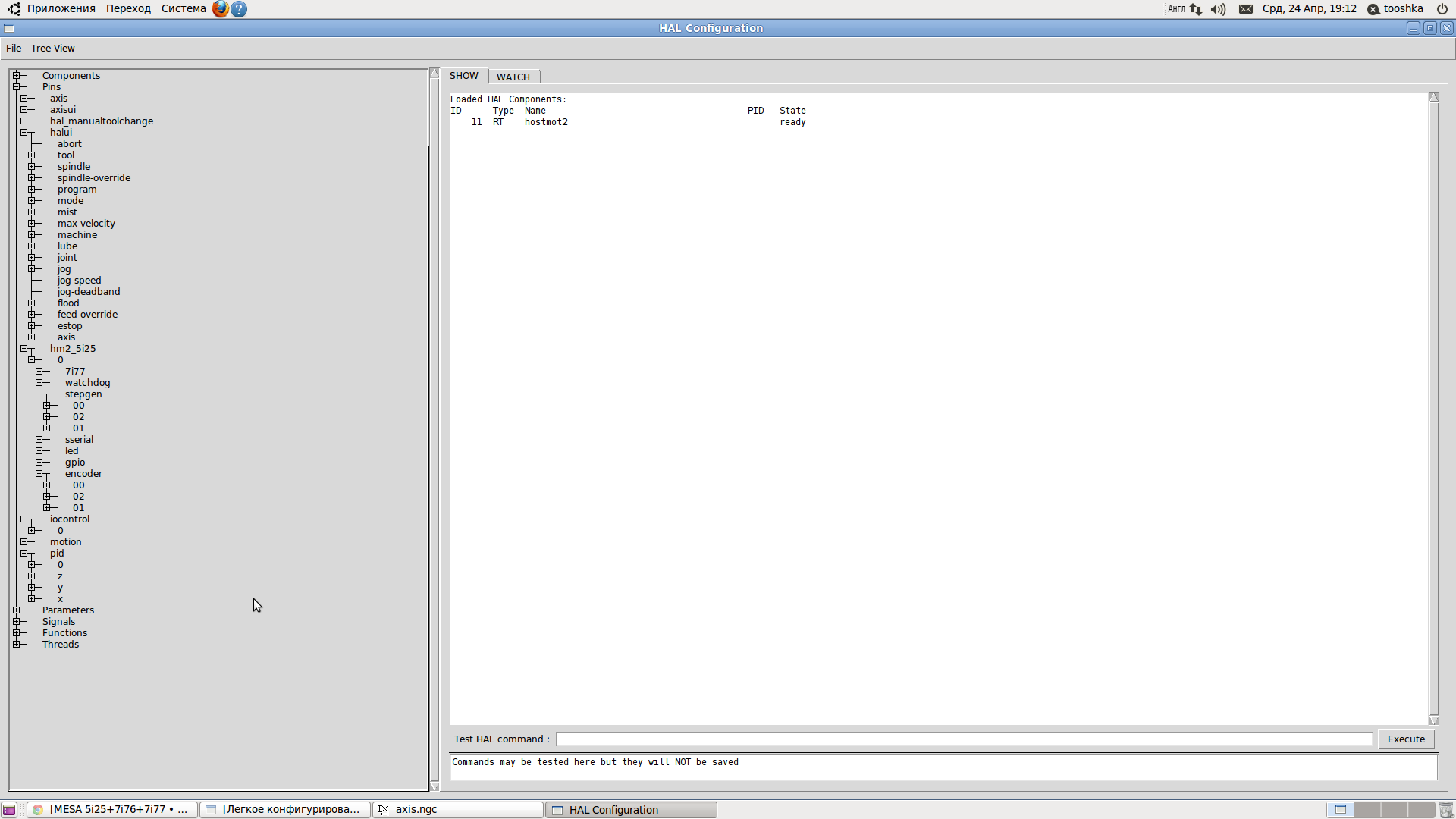Click show desktop icon in bottom panel
The image size is (1456, 819).
tap(9, 810)
